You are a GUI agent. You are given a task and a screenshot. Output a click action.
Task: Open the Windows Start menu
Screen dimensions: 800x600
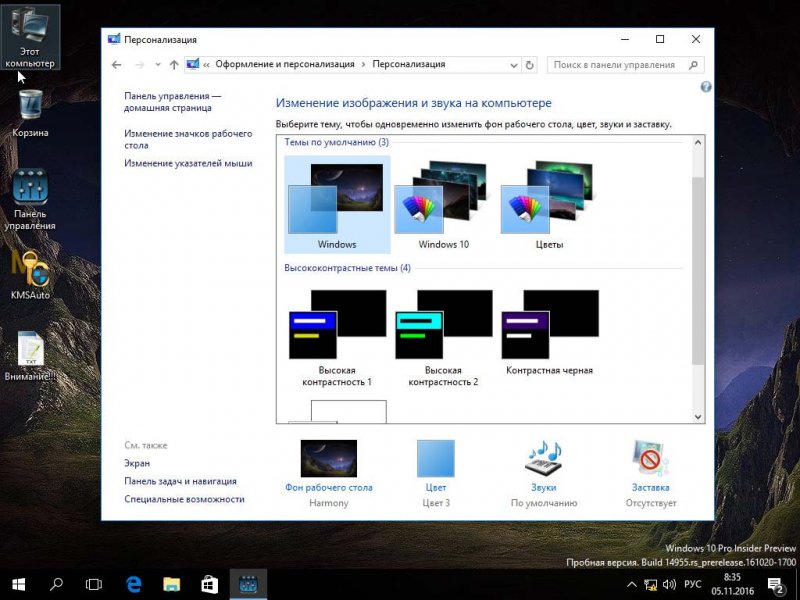click(x=18, y=584)
